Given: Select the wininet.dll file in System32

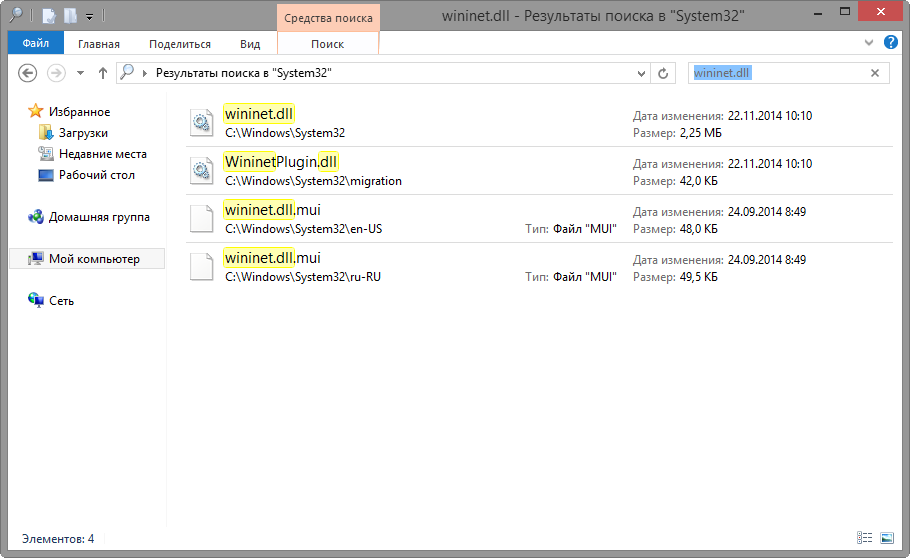Looking at the screenshot, I should click(x=540, y=123).
